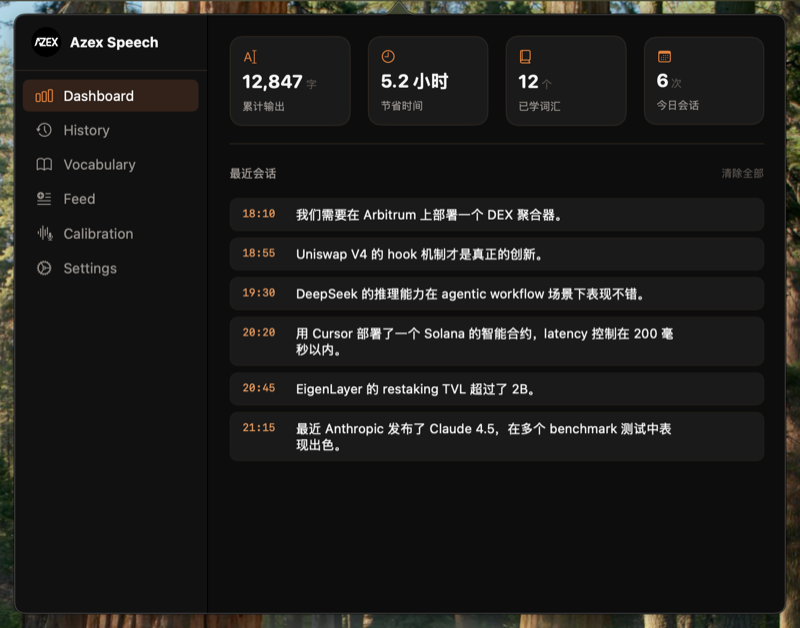This screenshot has width=800, height=628.
Task: Open the 20:20 Cursor Solana conversation entry
Action: pyautogui.click(x=496, y=341)
